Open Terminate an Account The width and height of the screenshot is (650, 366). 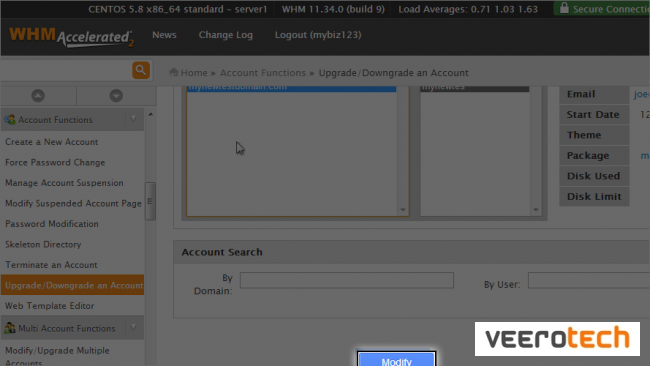pos(51,265)
